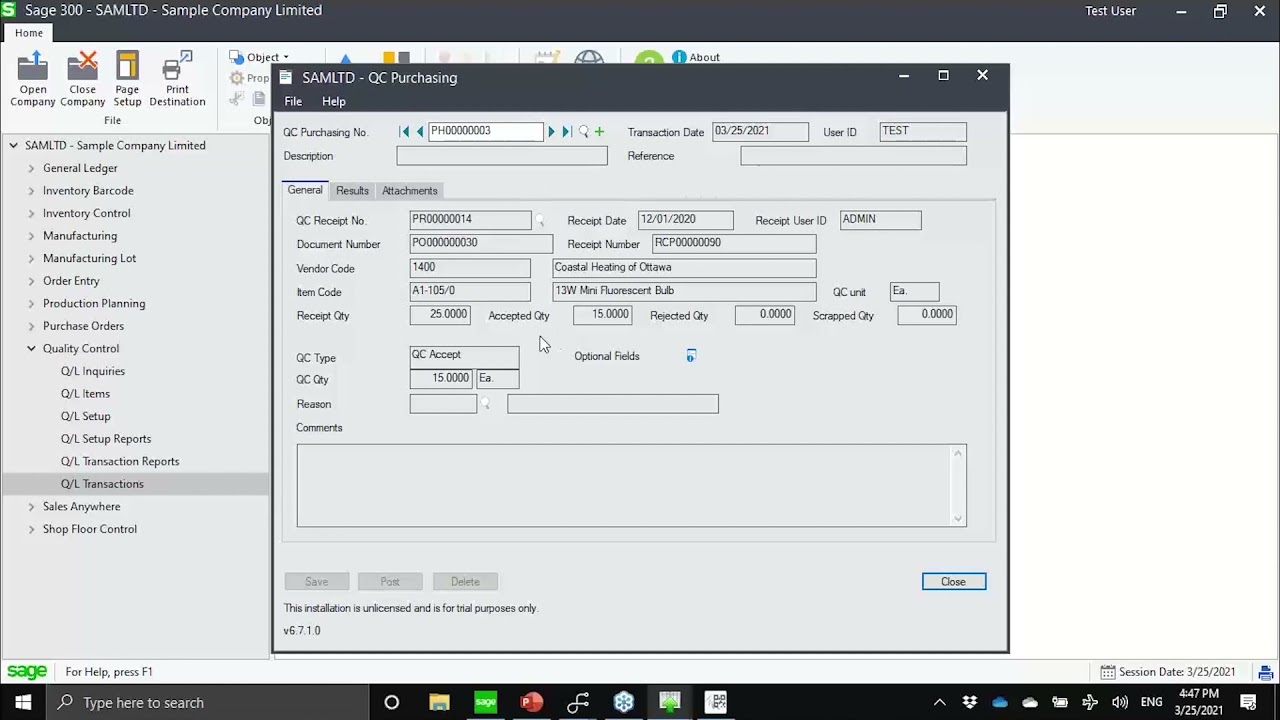
Task: Click the About info icon
Action: click(x=679, y=57)
